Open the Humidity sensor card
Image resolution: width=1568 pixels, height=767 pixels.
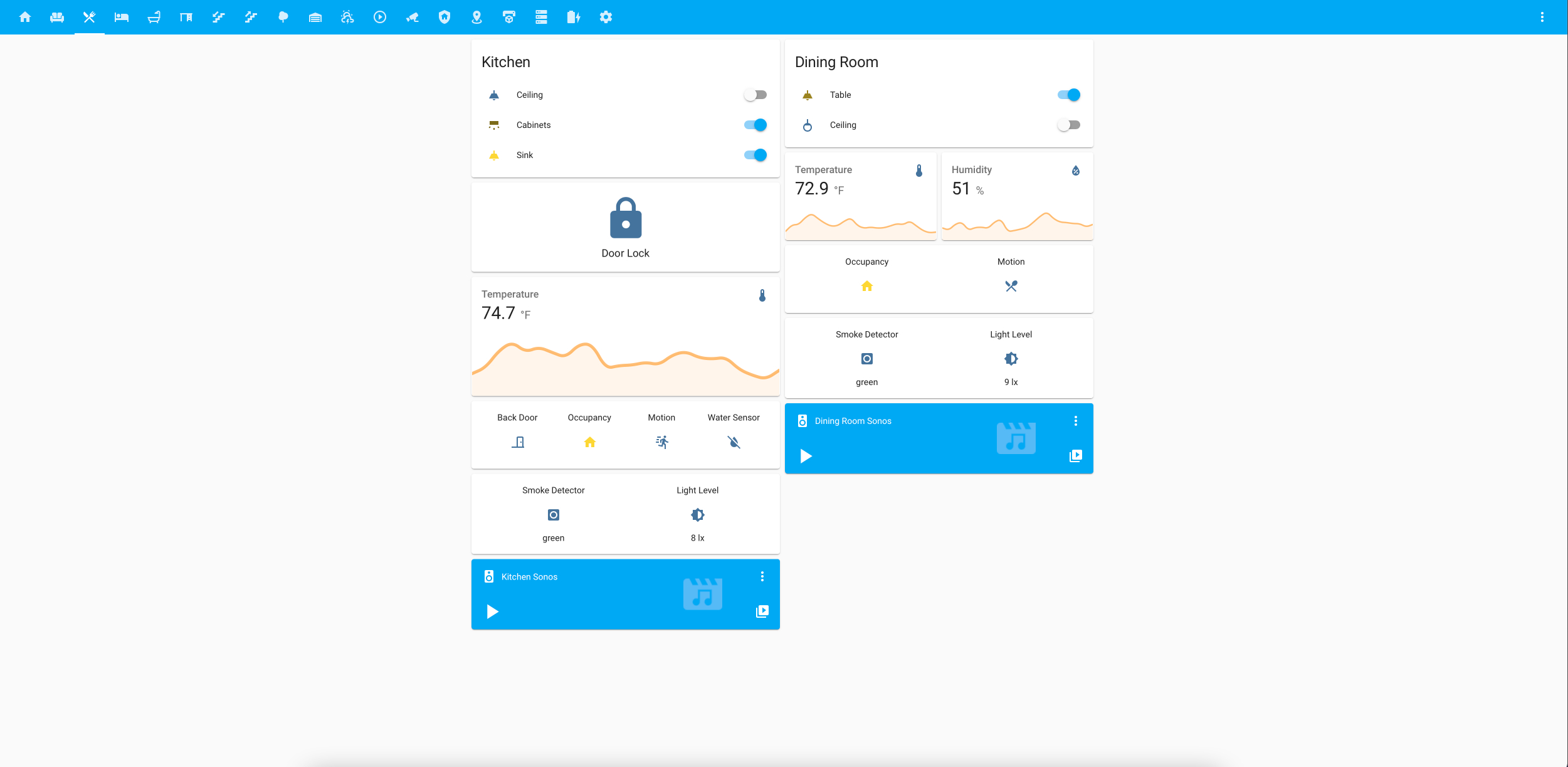tap(1017, 196)
